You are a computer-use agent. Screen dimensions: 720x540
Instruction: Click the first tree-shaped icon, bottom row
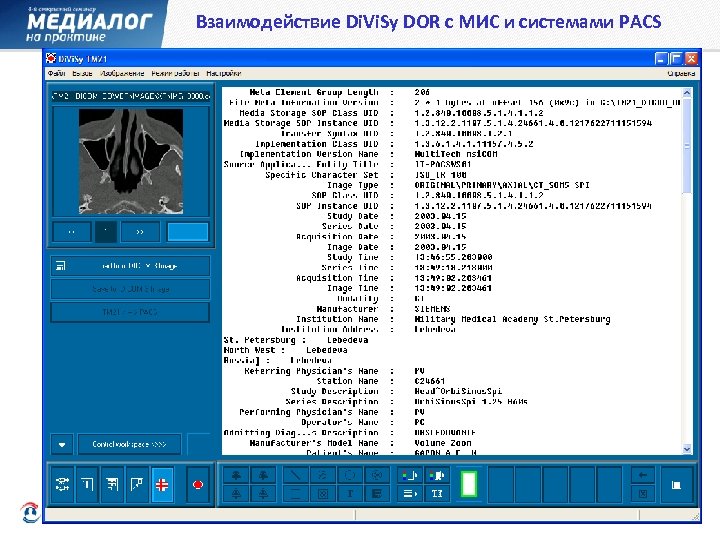[x=236, y=494]
